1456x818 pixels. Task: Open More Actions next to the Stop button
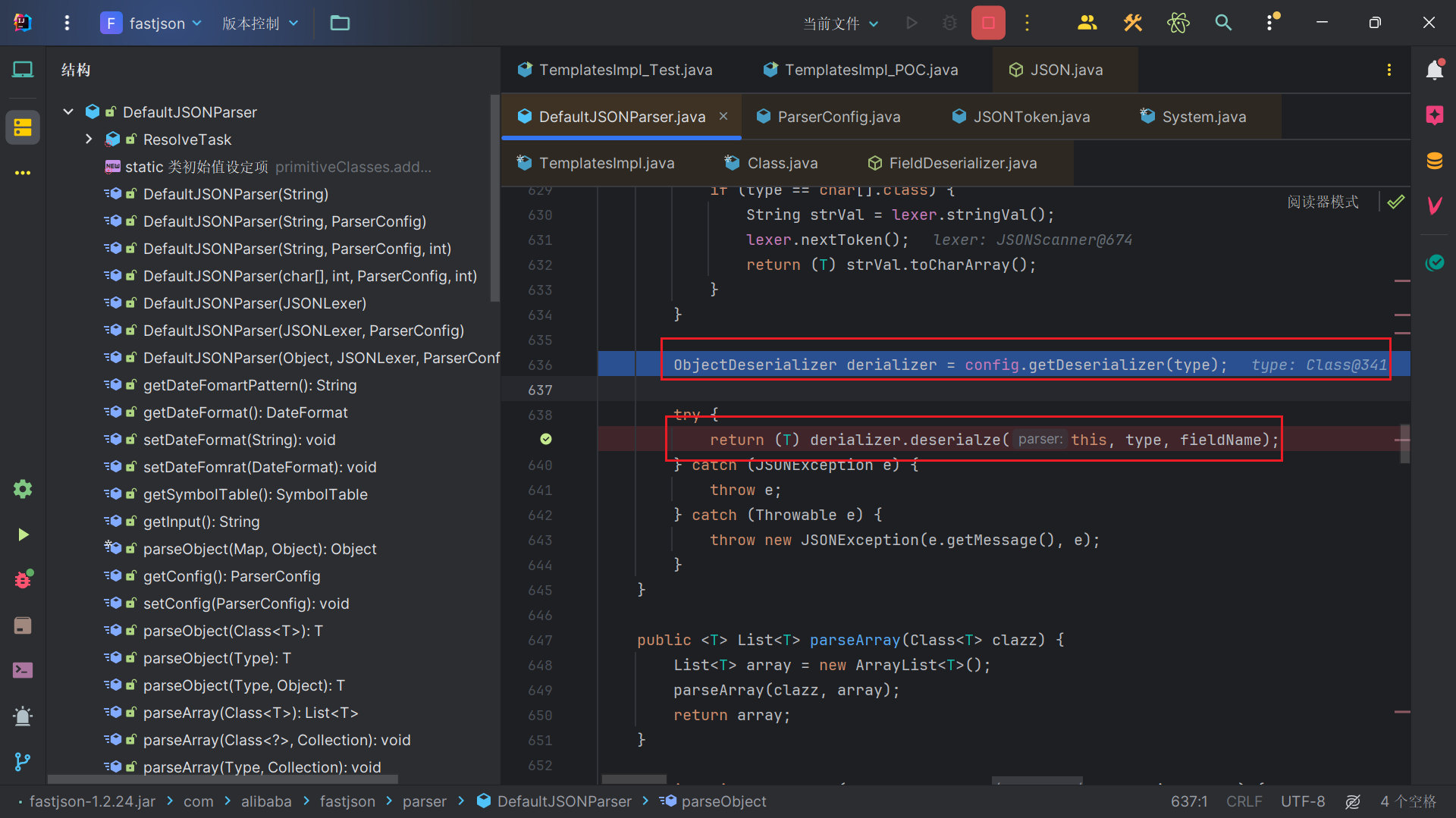pyautogui.click(x=1028, y=23)
